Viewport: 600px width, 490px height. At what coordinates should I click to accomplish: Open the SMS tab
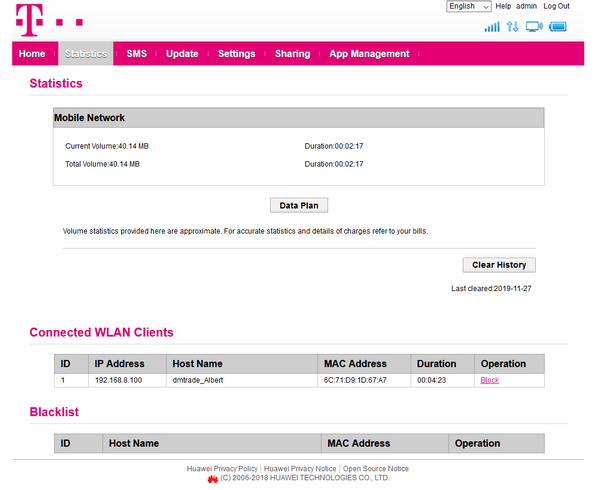tap(137, 54)
